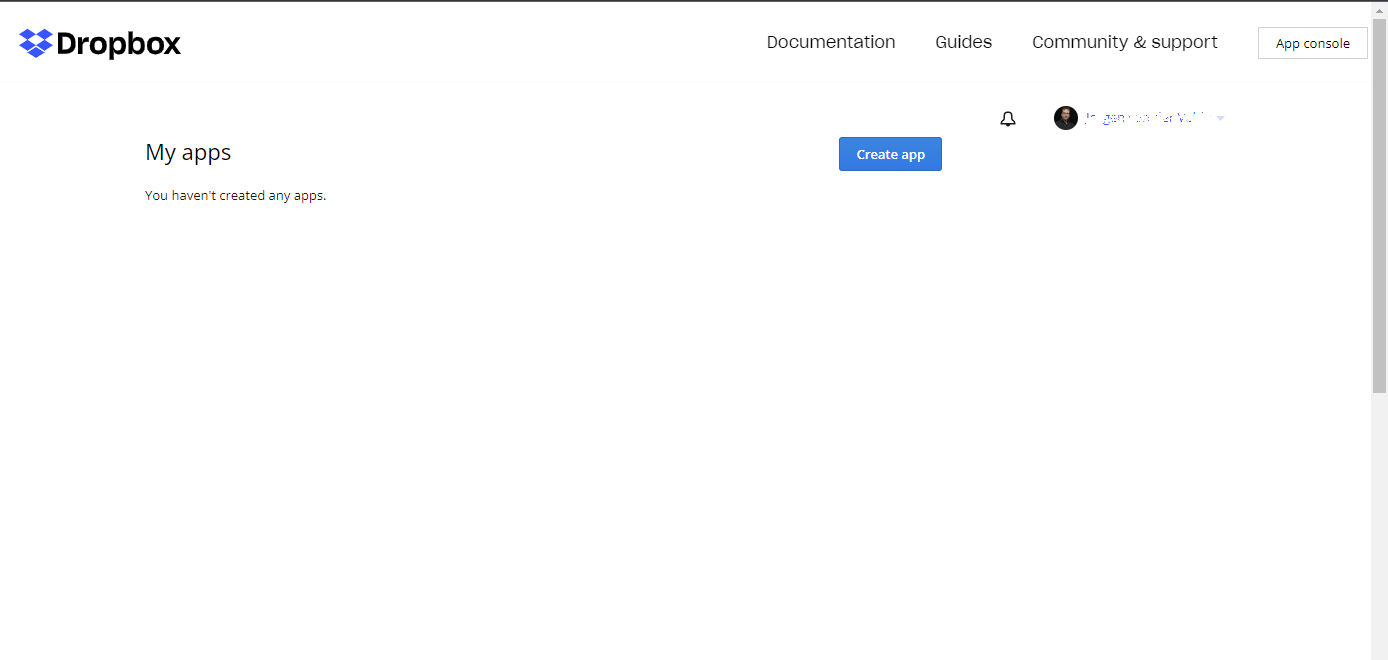Click the Create app button
Image resolution: width=1388 pixels, height=660 pixels.
pyautogui.click(x=890, y=154)
